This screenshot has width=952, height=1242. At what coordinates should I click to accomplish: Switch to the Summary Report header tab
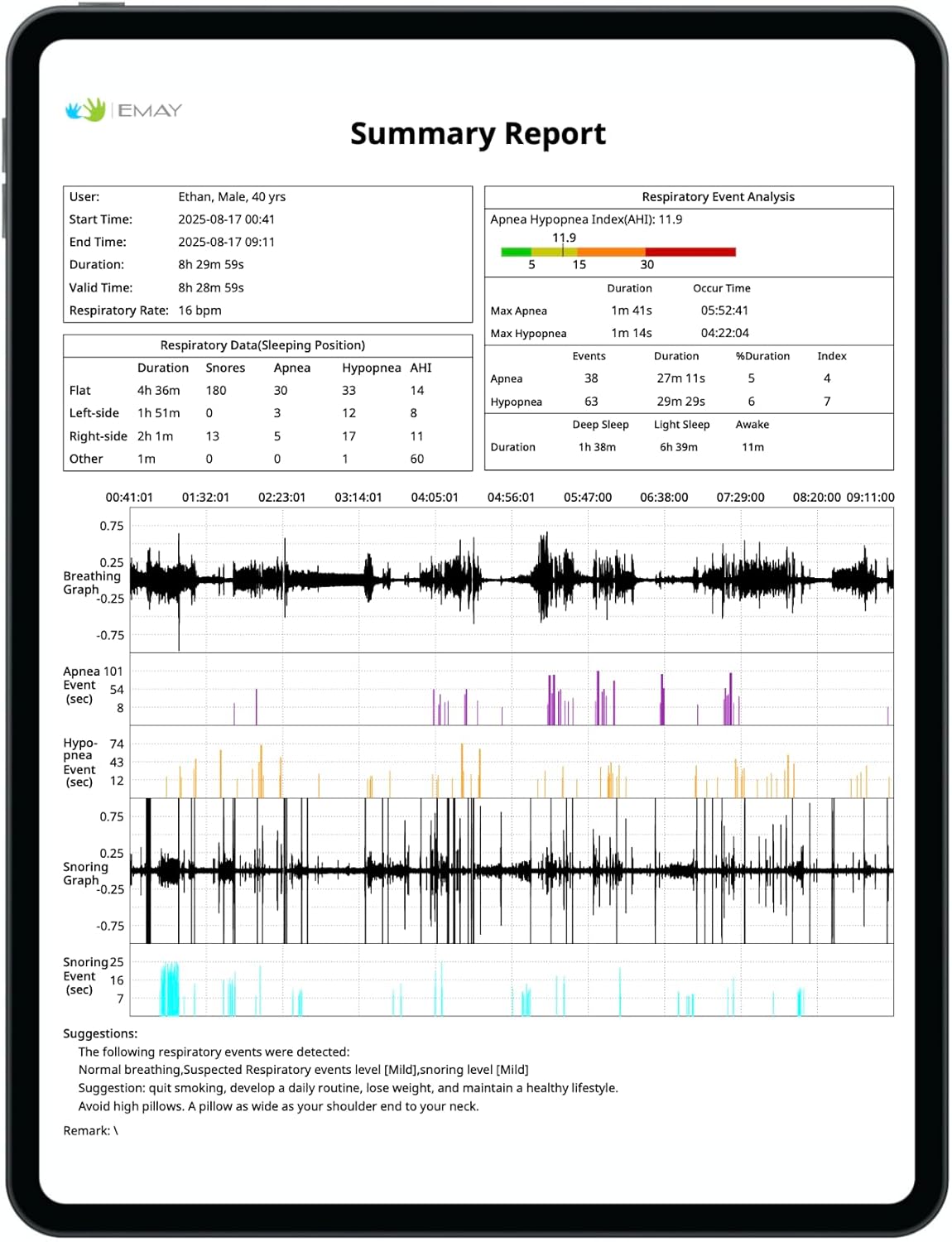478,133
